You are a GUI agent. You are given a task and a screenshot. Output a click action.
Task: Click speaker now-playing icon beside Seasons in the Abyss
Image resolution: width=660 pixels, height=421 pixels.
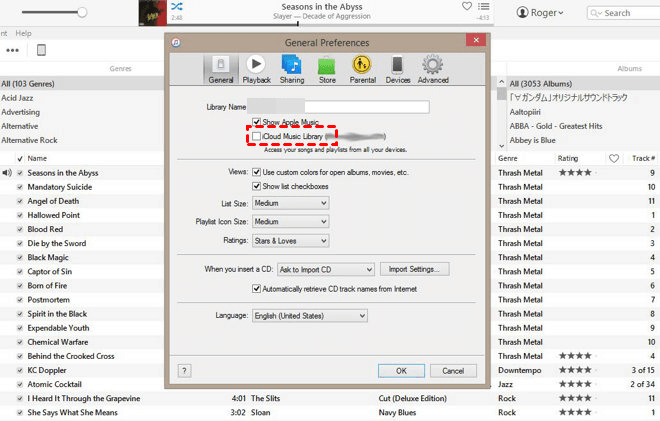(7, 173)
